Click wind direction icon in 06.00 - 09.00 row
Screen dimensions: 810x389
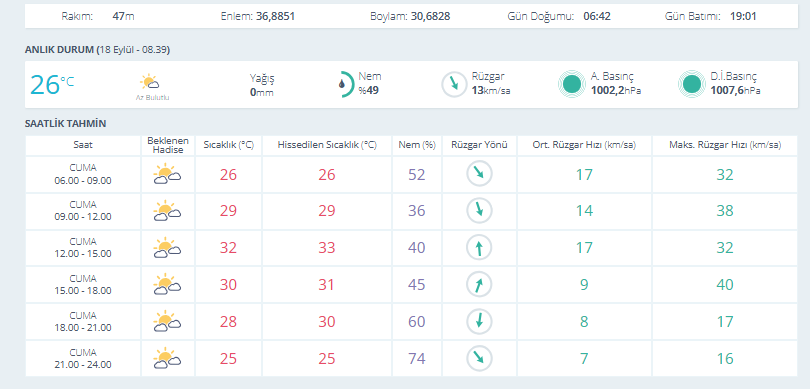point(479,174)
